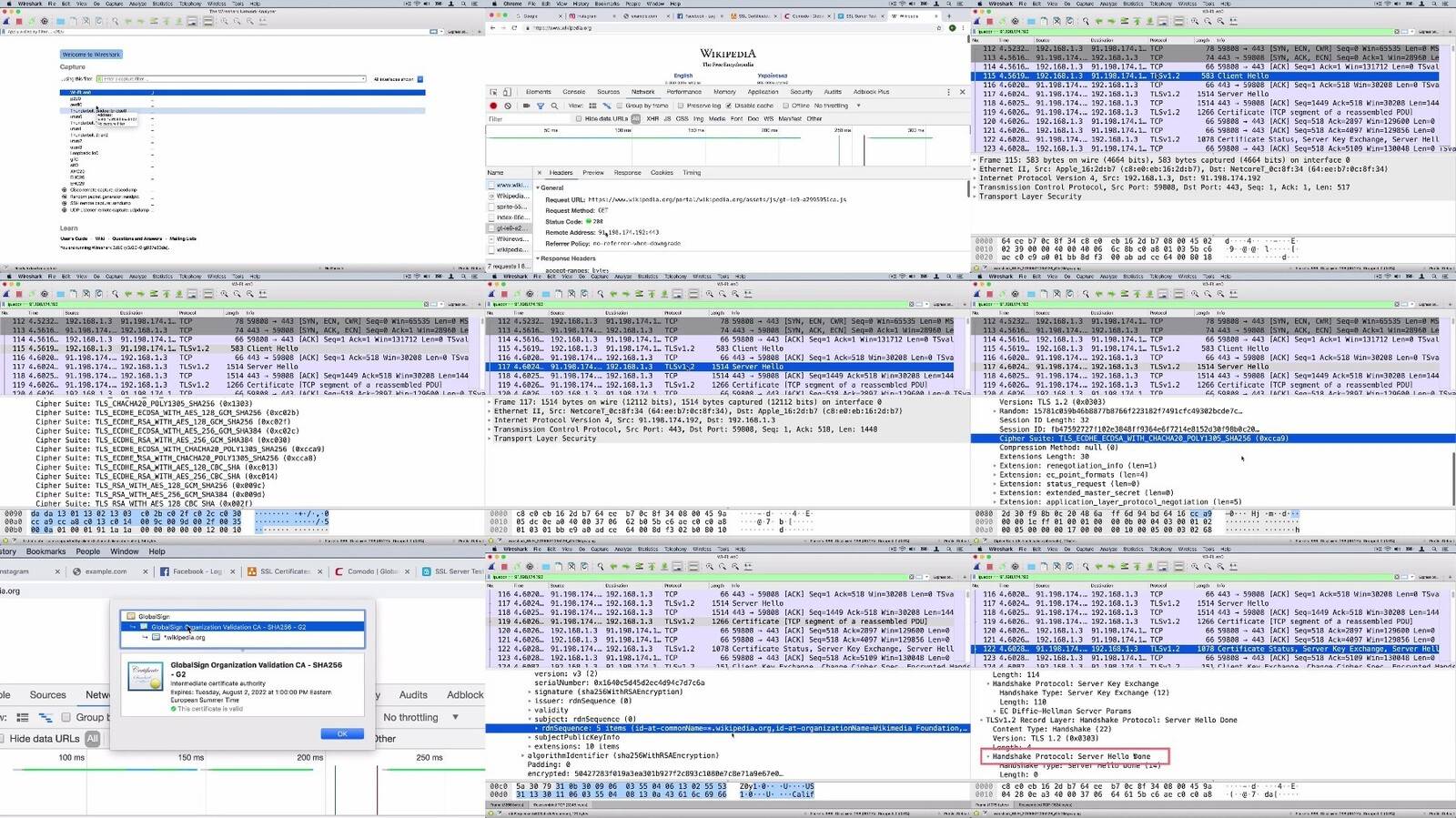Select CHACHA20_POLY1305 Cipher Suite row in right Wireshark

(x=1213, y=439)
